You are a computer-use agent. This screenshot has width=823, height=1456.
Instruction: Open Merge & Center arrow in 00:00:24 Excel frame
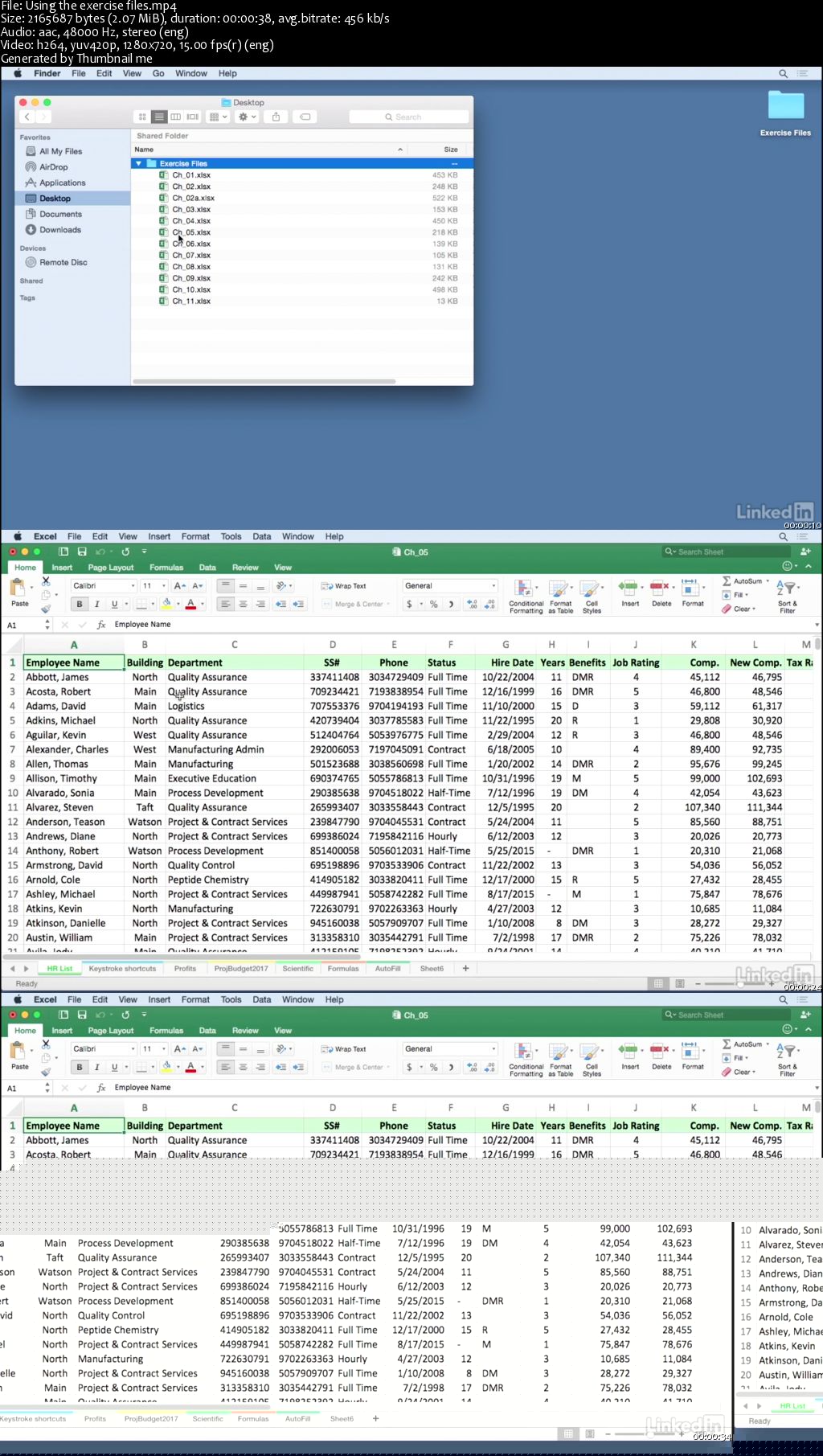pyautogui.click(x=388, y=604)
